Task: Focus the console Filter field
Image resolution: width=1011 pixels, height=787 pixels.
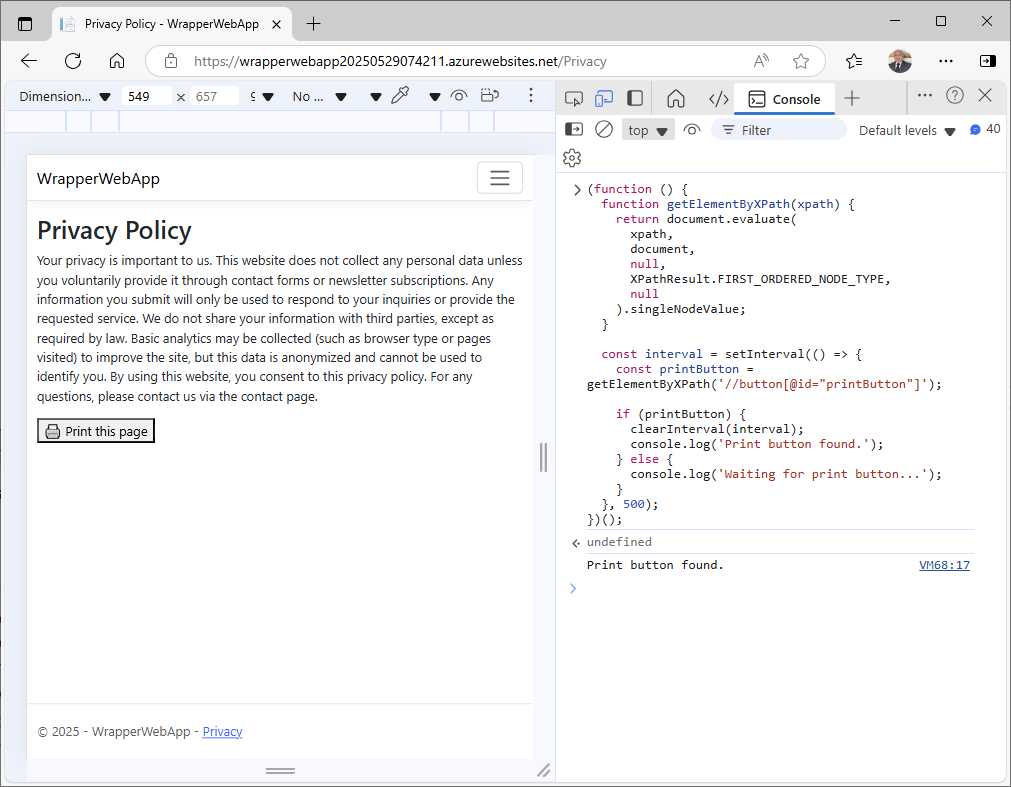Action: (779, 130)
